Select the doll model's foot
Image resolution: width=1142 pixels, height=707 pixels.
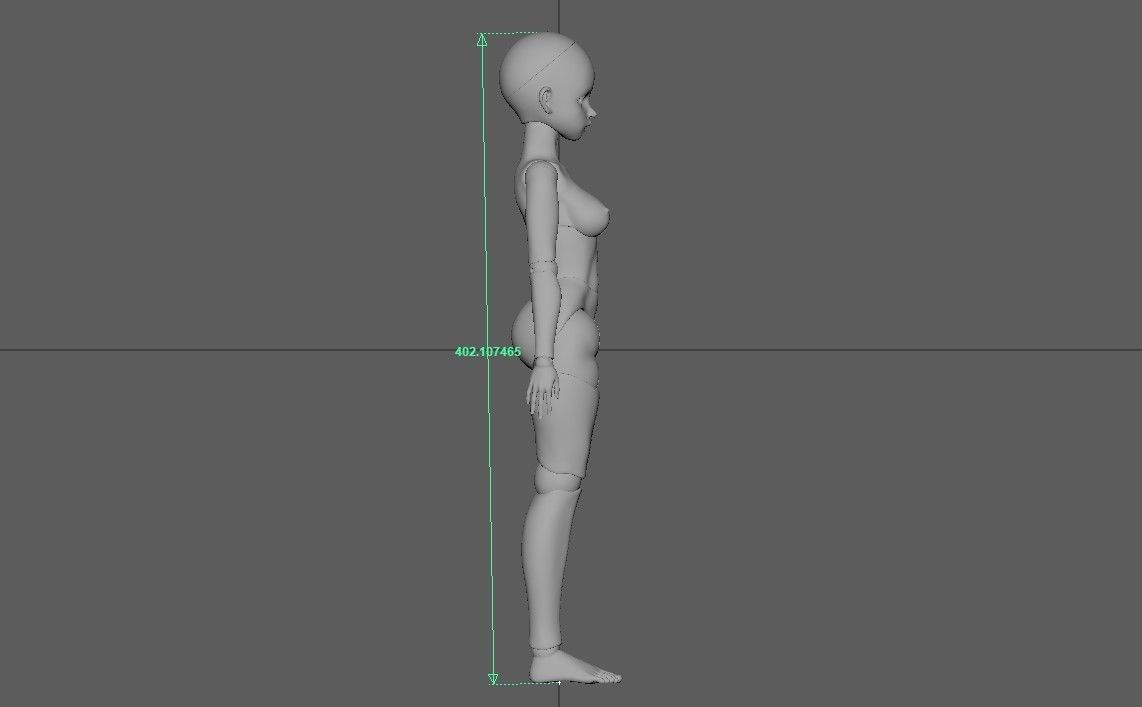[575, 668]
